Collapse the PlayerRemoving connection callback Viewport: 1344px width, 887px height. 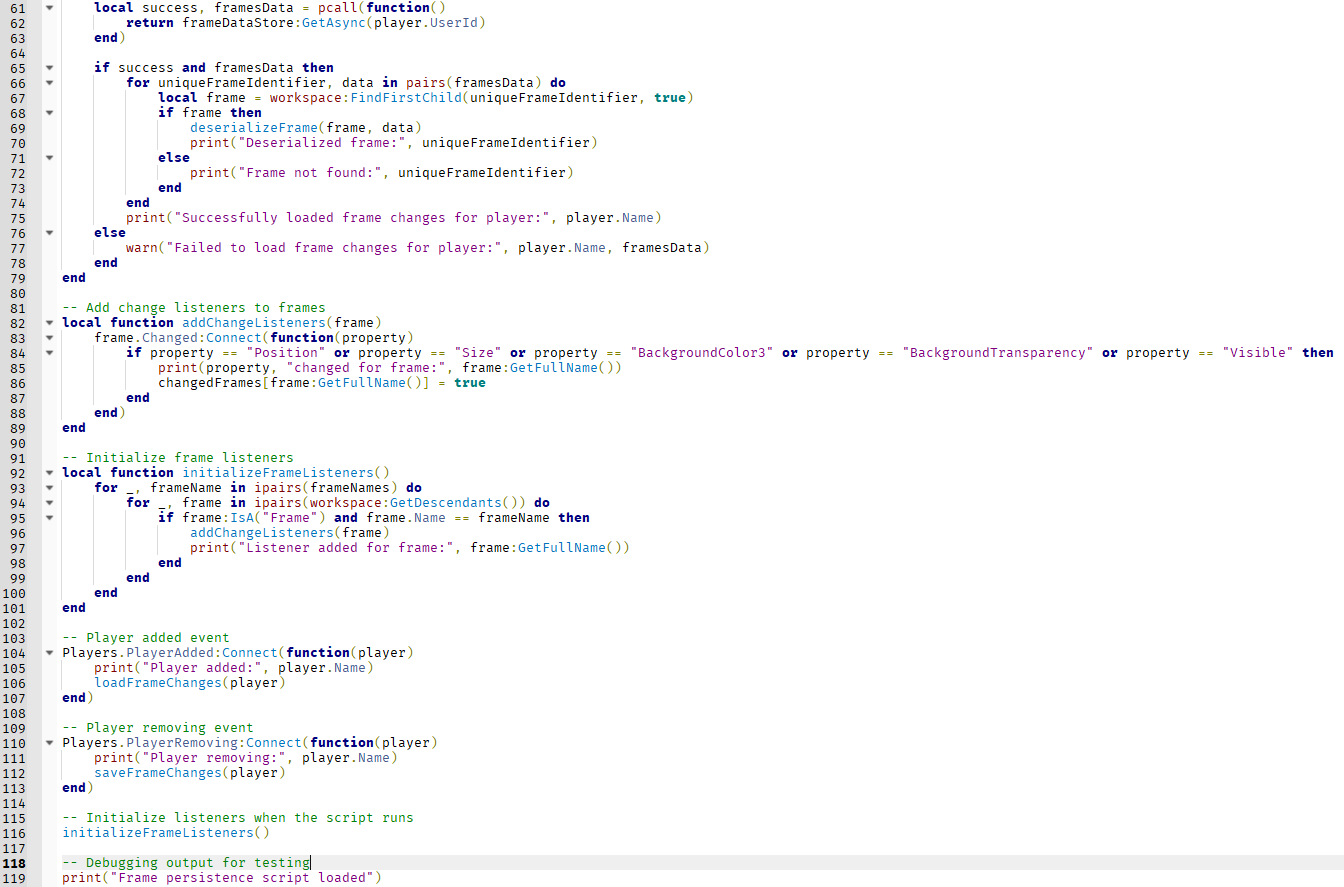49,743
